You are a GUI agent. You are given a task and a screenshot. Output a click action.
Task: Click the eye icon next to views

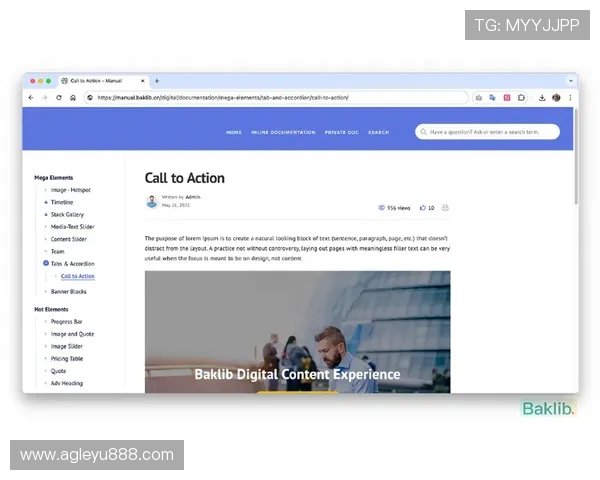(x=381, y=208)
